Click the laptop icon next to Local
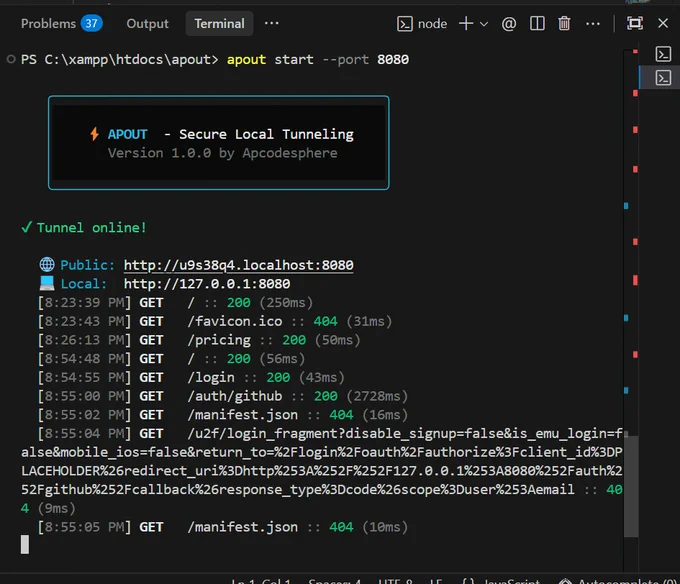 pos(47,284)
